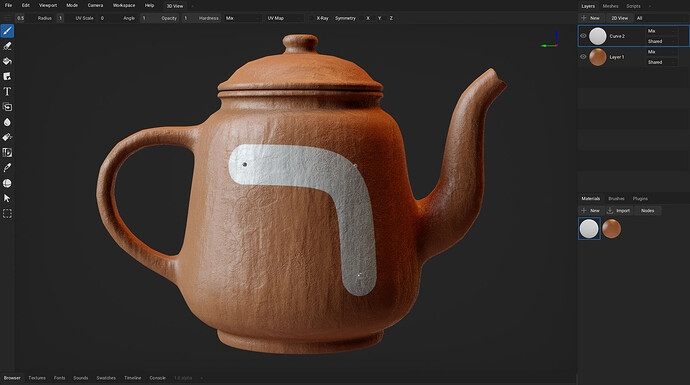The image size is (690, 385).
Task: Click the Nodes button
Action: click(647, 211)
